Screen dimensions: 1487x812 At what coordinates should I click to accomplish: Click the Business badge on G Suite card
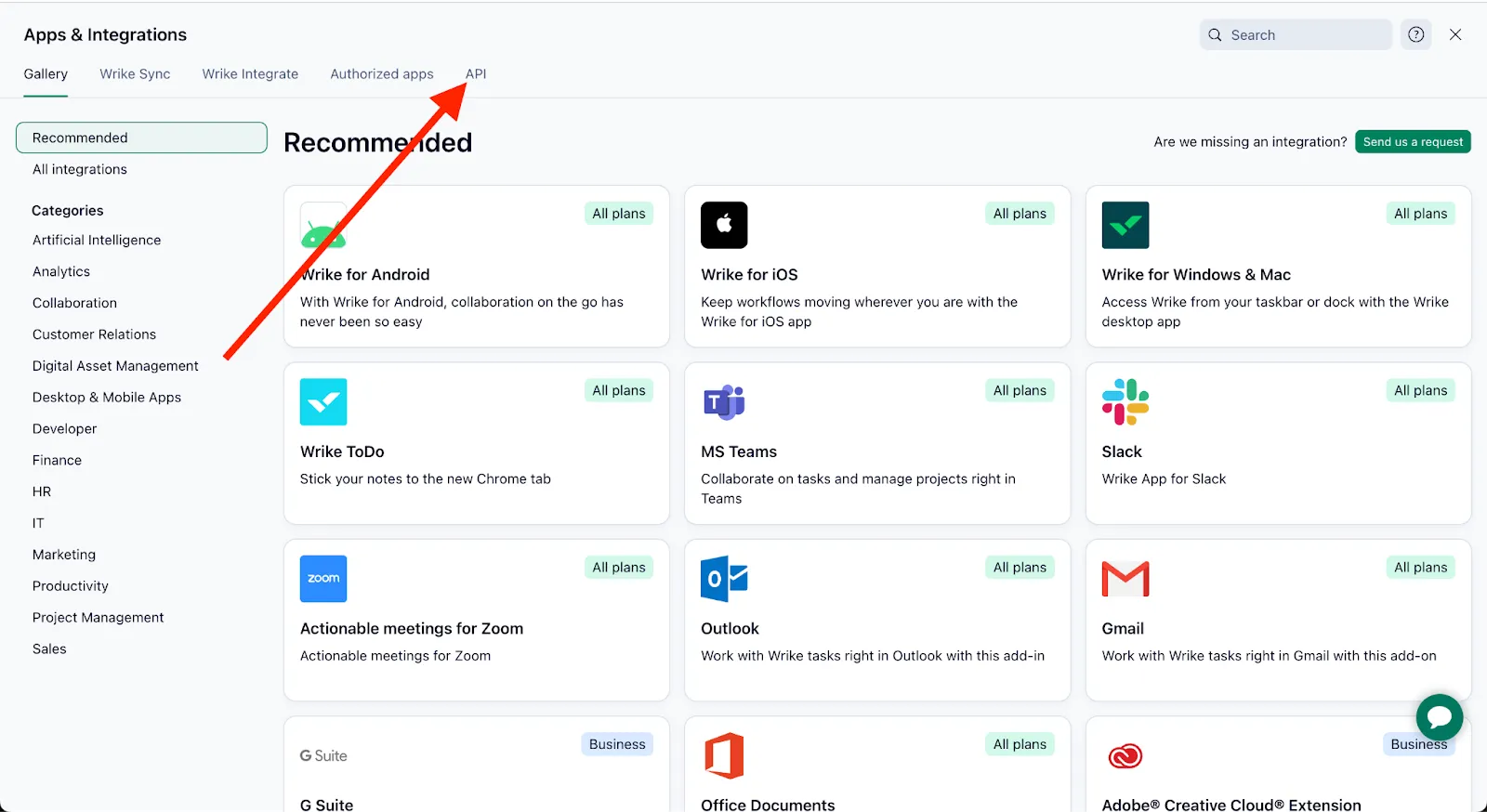(617, 744)
